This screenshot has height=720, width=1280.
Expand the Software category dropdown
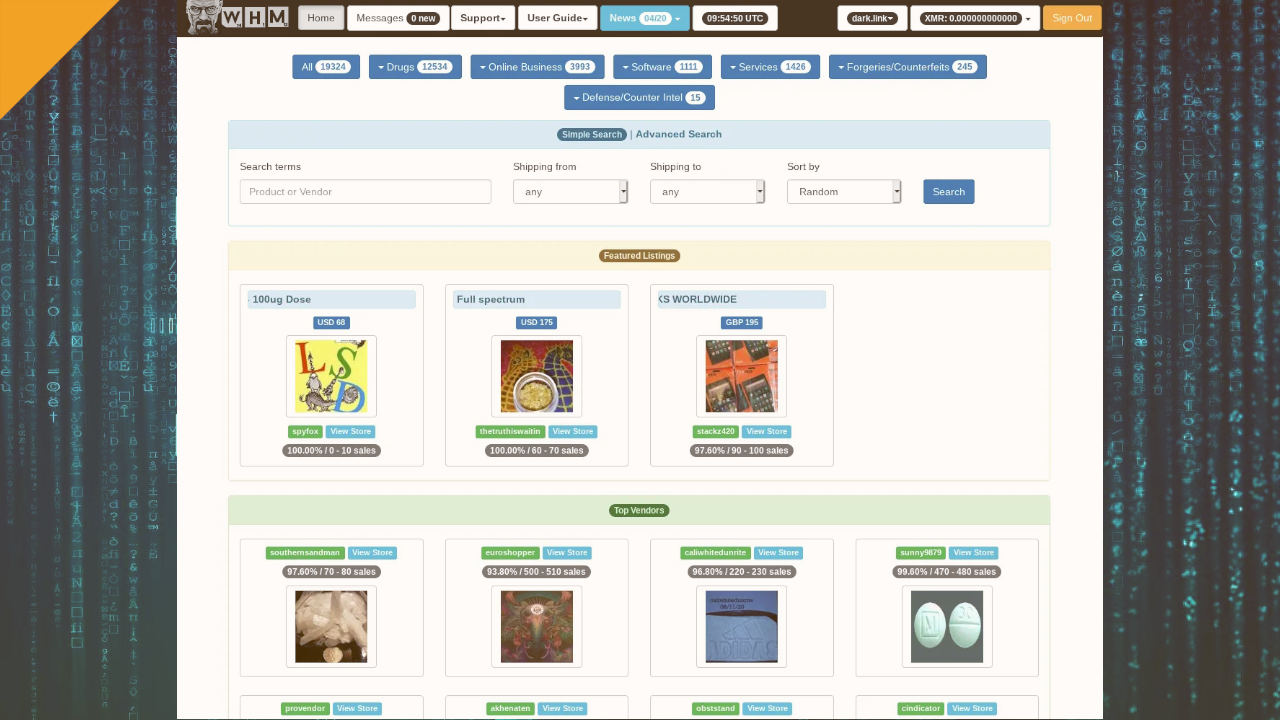(662, 67)
